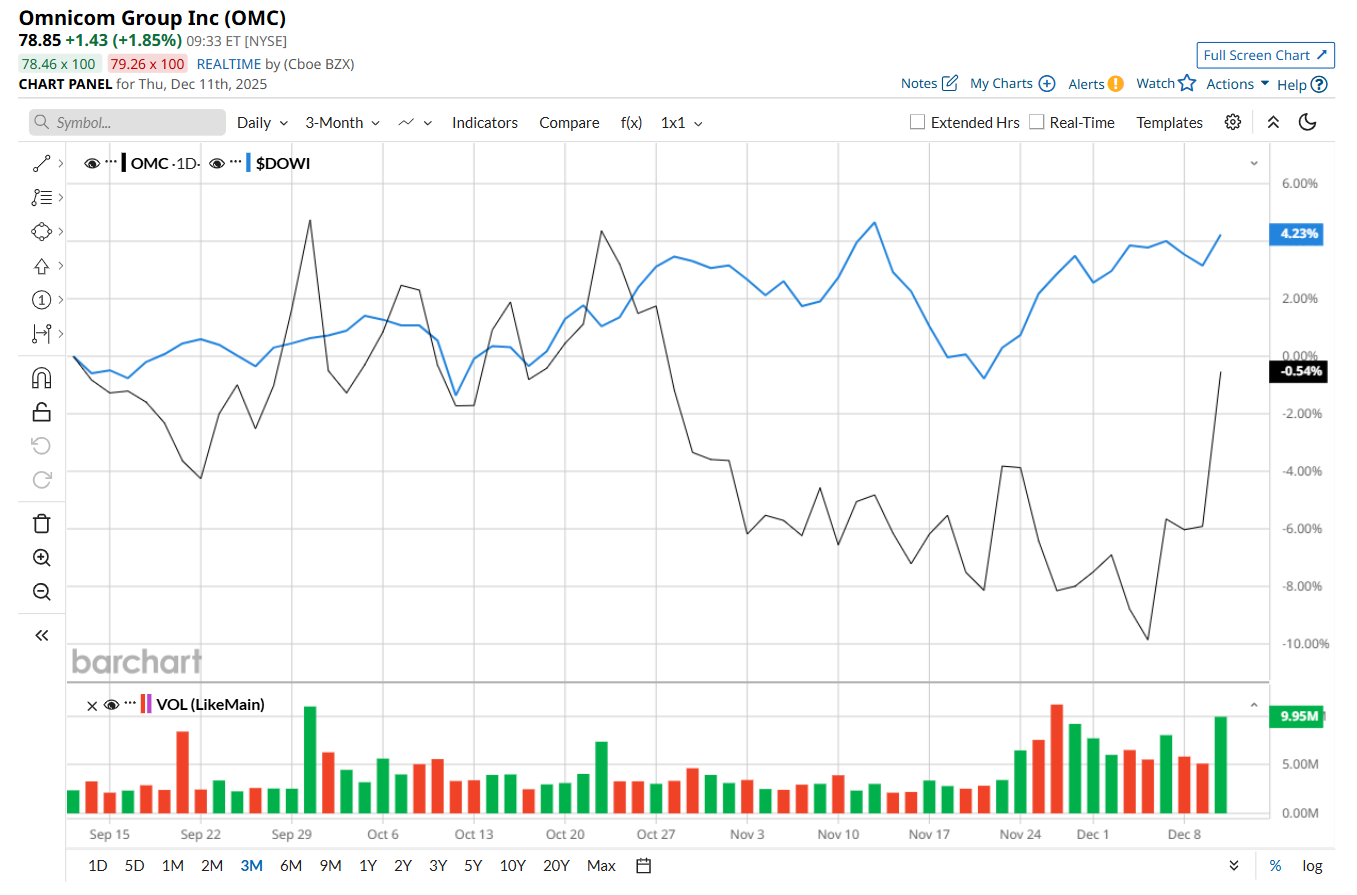Click the OMC black color swatch
Image resolution: width=1357 pixels, height=895 pixels.
(124, 163)
